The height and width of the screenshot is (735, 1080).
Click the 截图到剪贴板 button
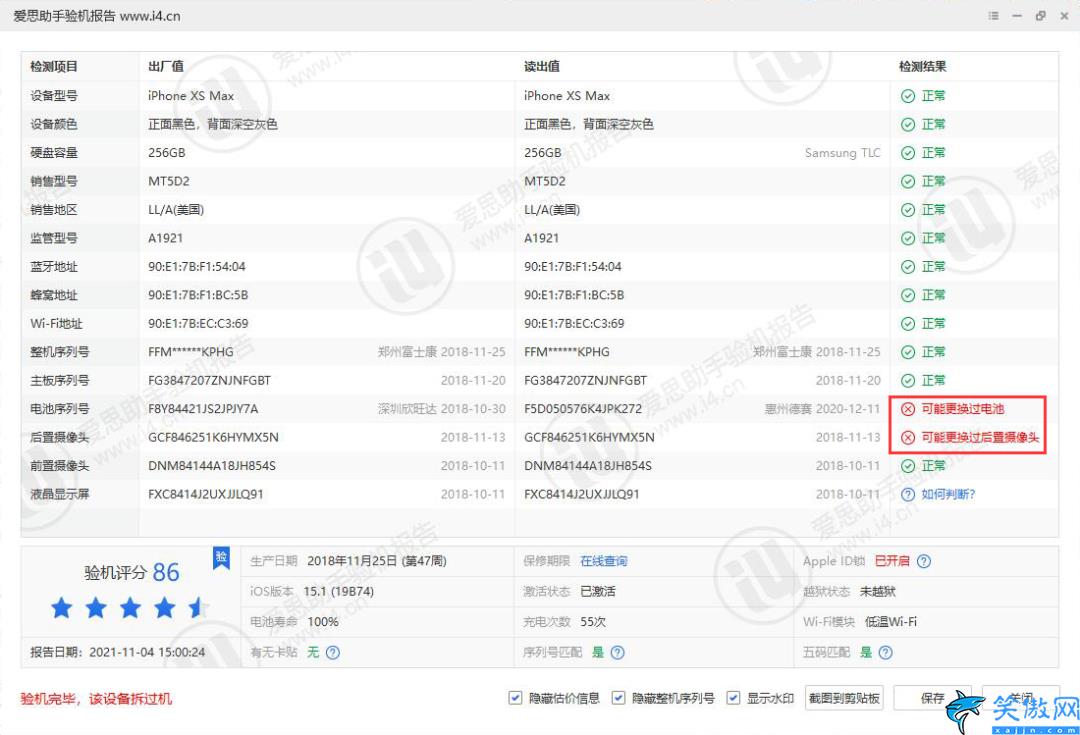tap(844, 698)
